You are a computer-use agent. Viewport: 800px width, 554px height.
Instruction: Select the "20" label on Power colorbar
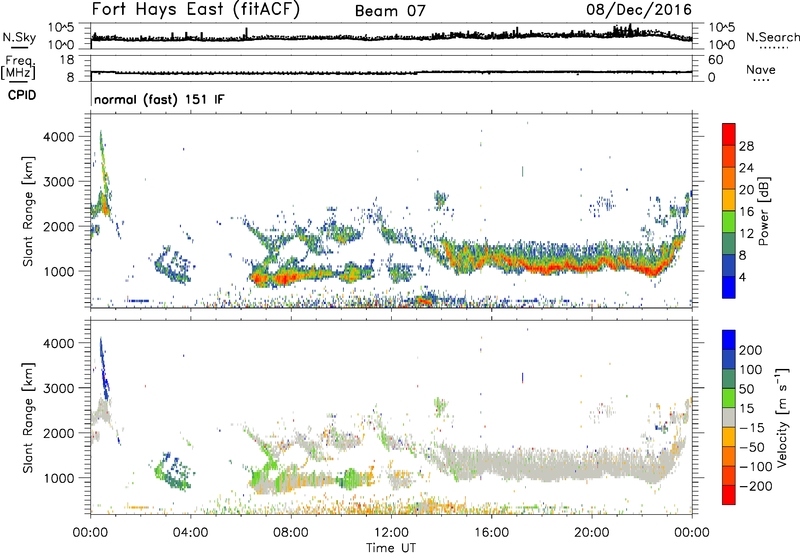[x=746, y=190]
